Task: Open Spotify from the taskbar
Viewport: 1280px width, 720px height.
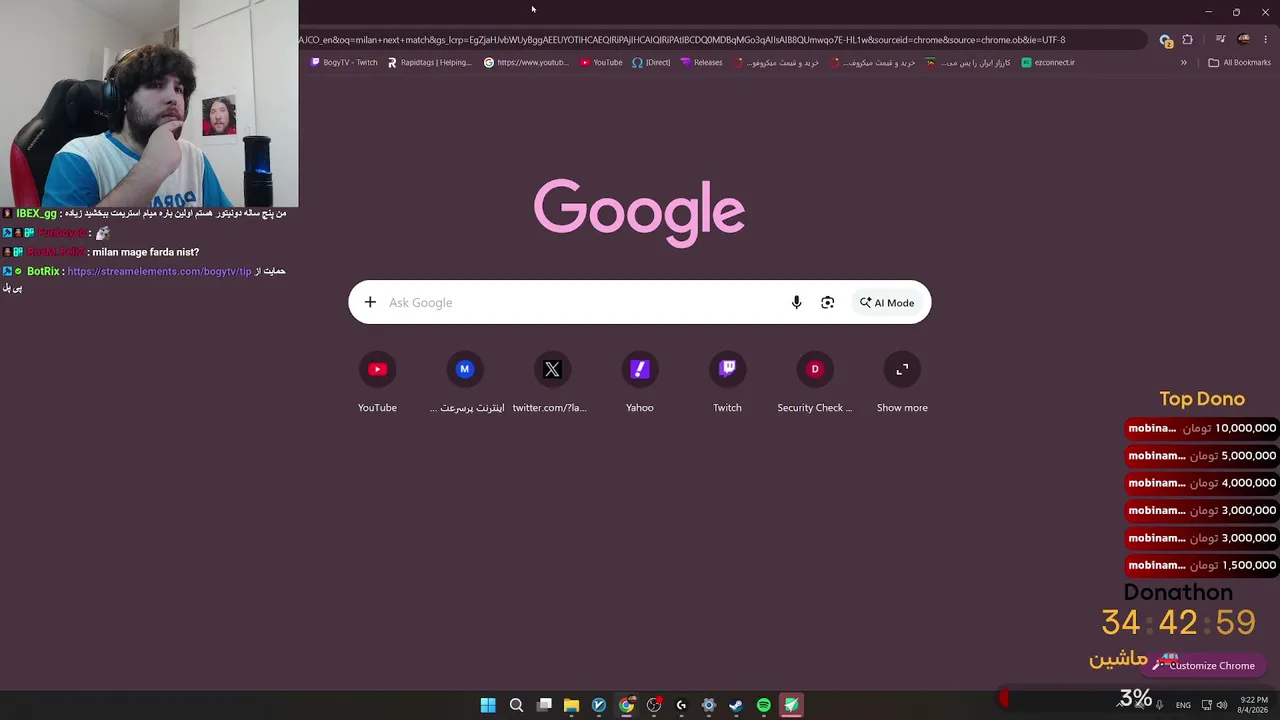Action: [x=764, y=705]
